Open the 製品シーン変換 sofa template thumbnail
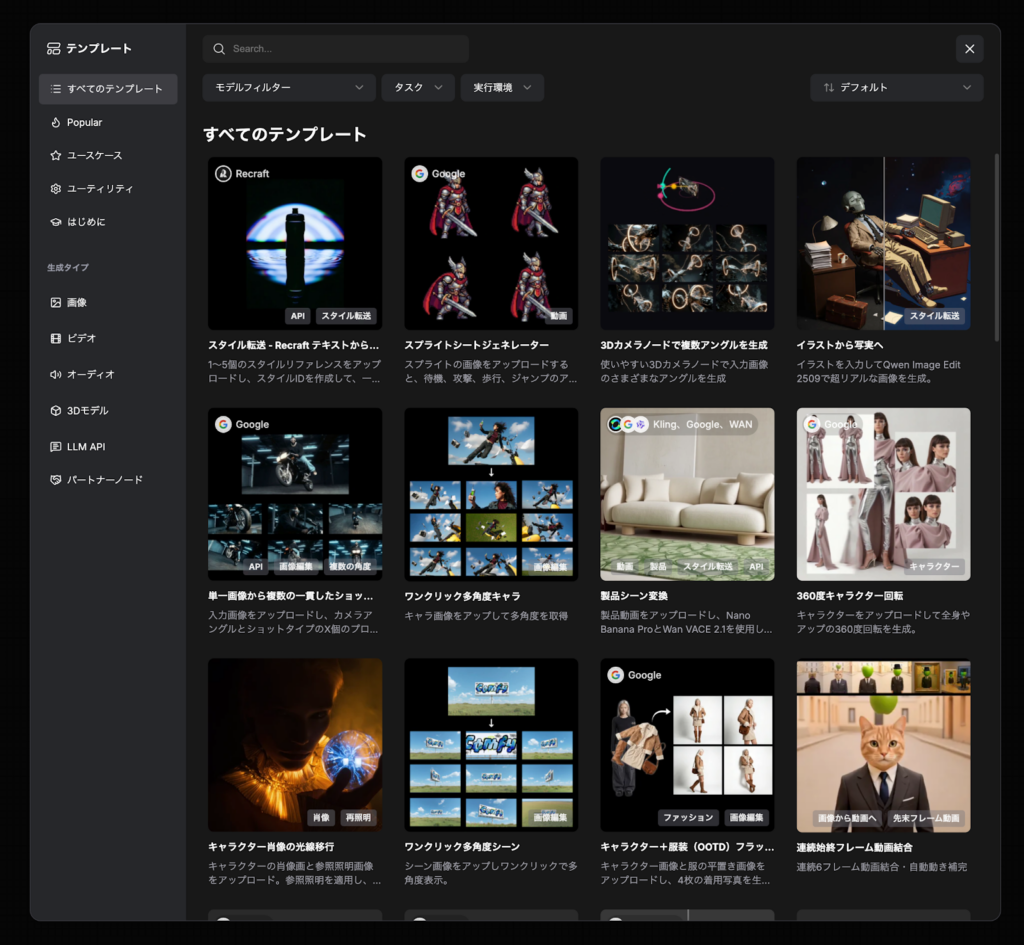This screenshot has width=1024, height=945. click(x=687, y=493)
